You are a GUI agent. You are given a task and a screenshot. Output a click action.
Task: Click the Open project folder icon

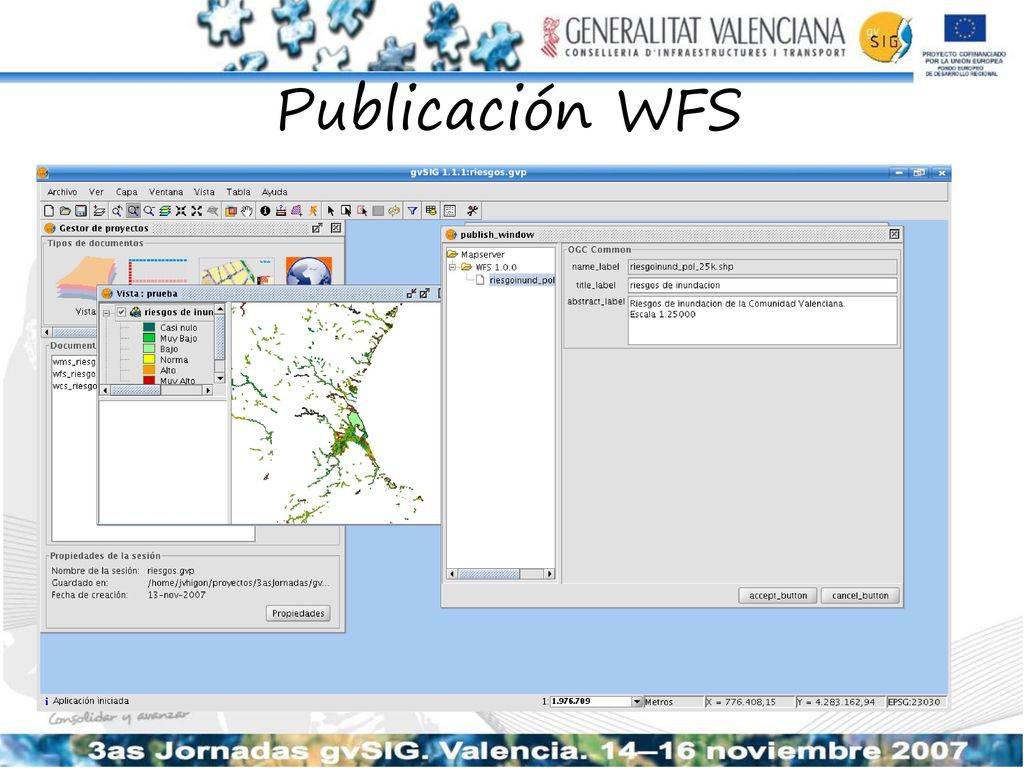coord(65,211)
